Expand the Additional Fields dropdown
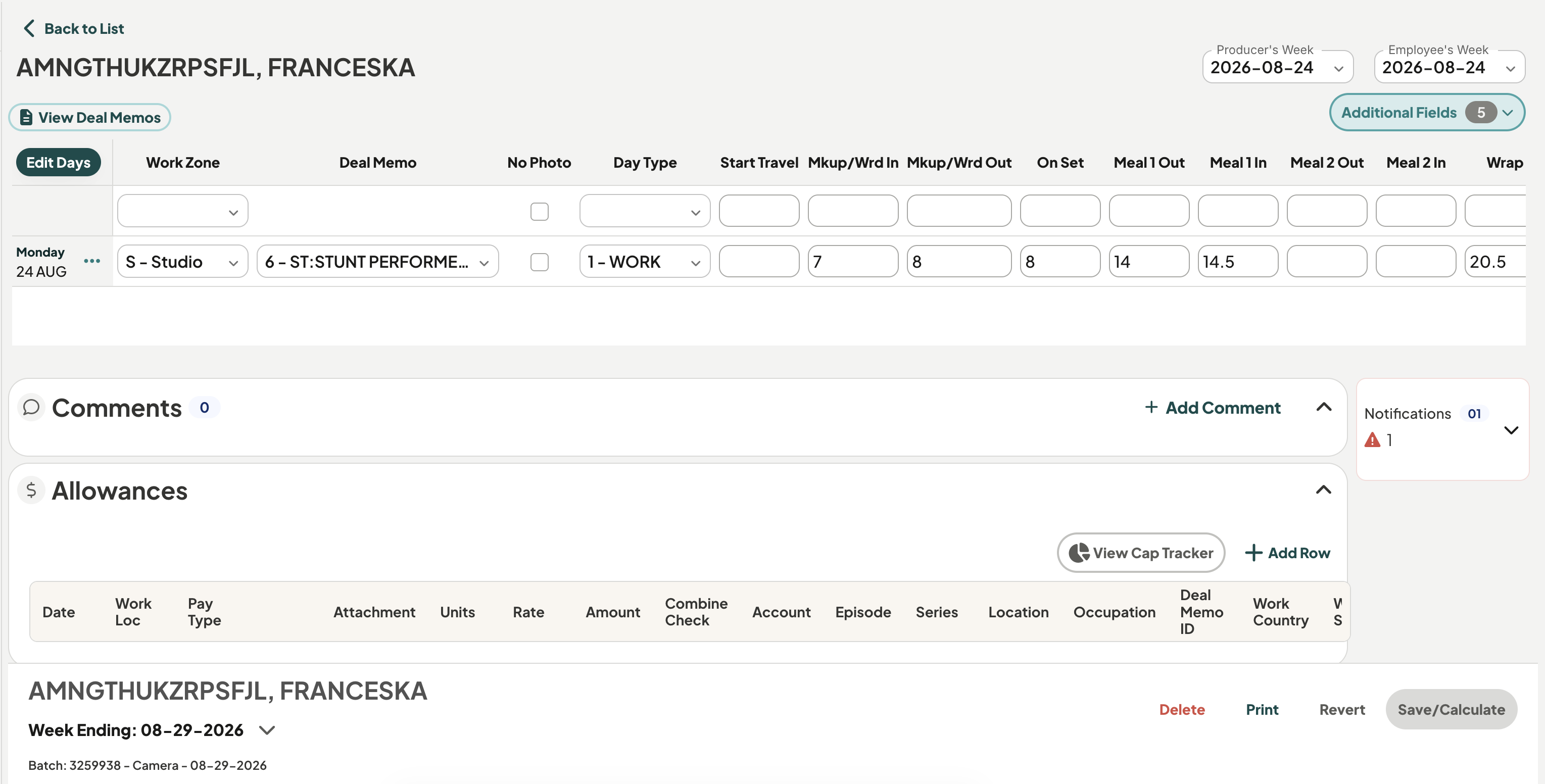The width and height of the screenshot is (1545, 784). click(x=1427, y=112)
